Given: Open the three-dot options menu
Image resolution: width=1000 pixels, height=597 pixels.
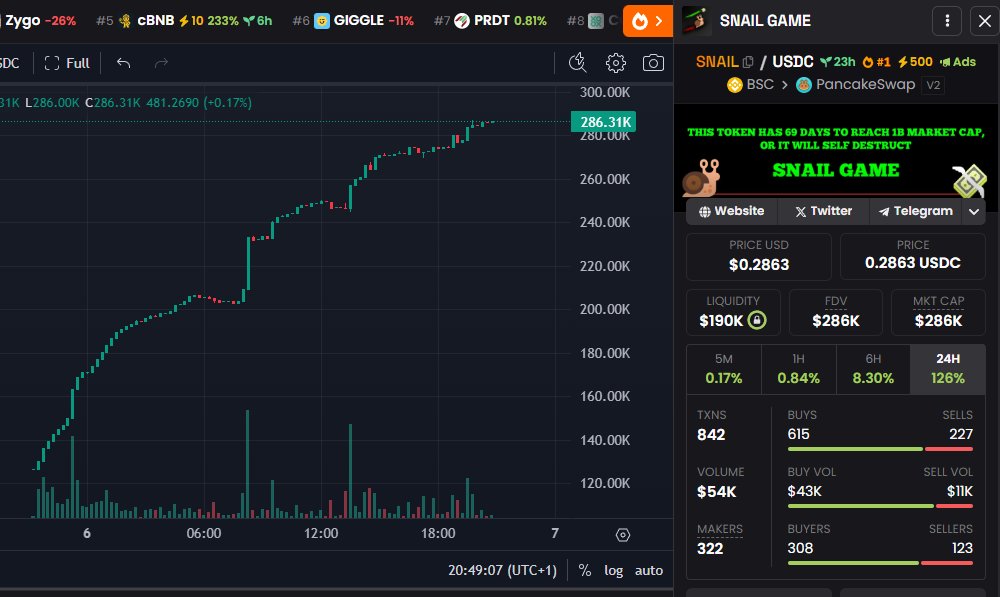Looking at the screenshot, I should coord(947,21).
